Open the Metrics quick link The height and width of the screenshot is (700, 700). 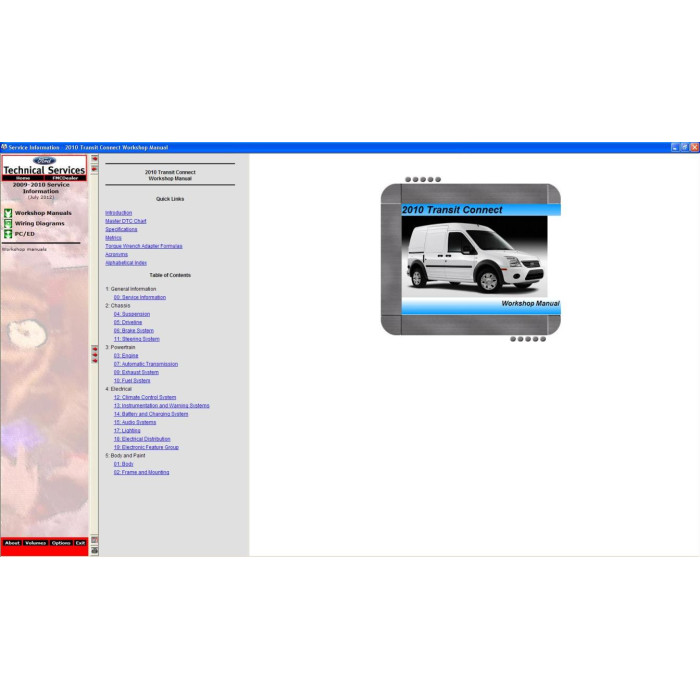point(113,238)
